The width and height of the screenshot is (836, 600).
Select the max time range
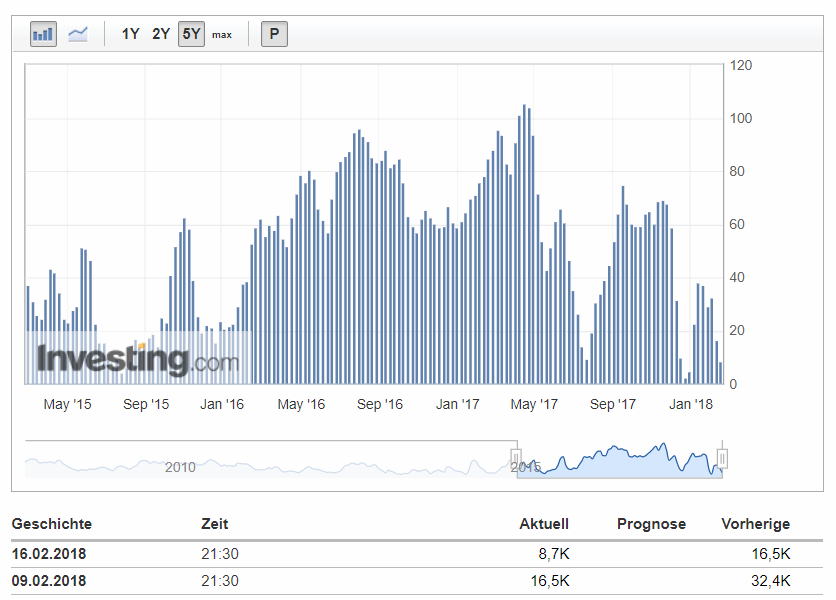click(222, 35)
